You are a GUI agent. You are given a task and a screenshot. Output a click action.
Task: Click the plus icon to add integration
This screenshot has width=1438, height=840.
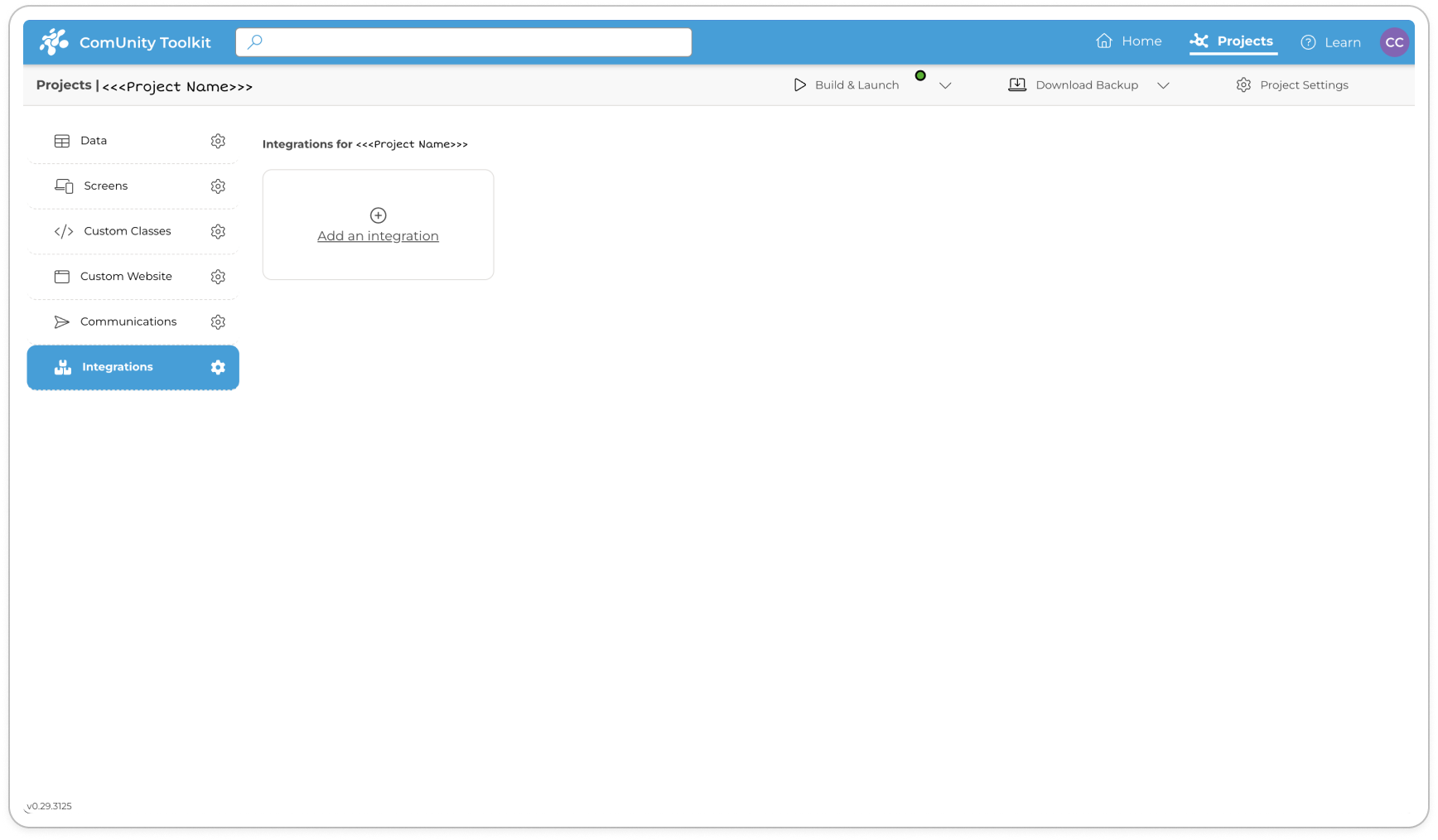coord(378,215)
